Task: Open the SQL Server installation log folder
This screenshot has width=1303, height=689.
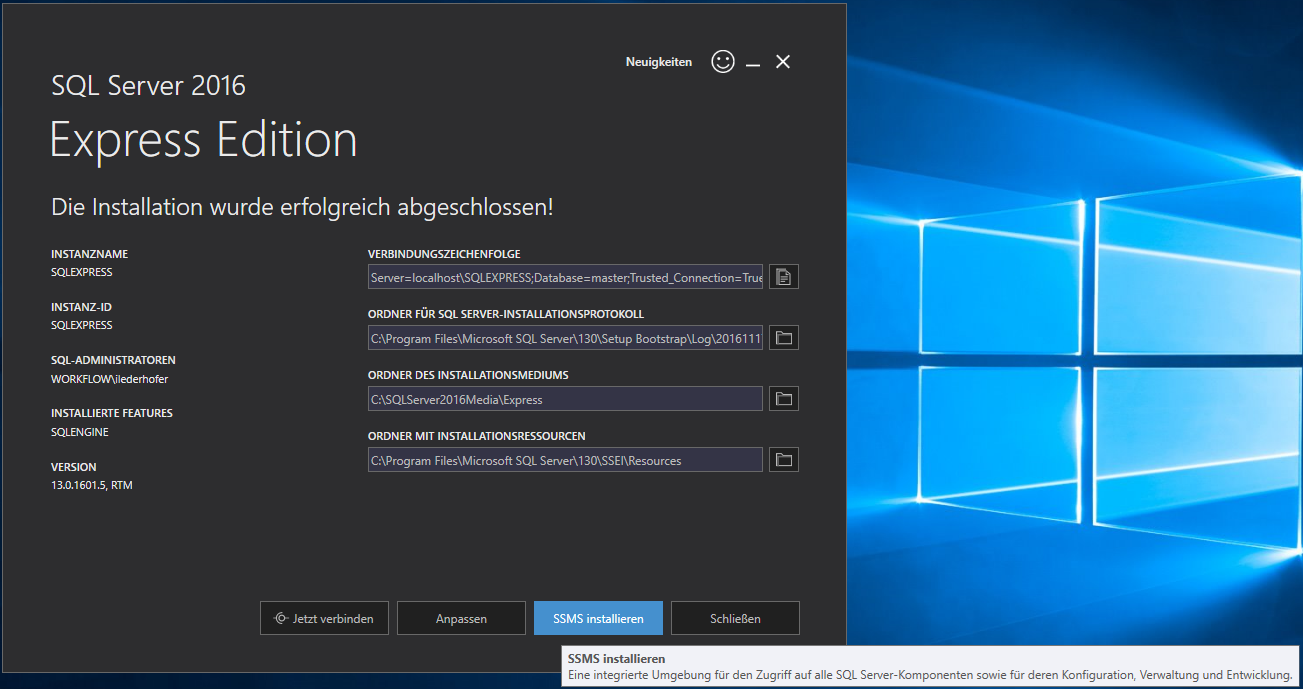Action: [x=784, y=338]
